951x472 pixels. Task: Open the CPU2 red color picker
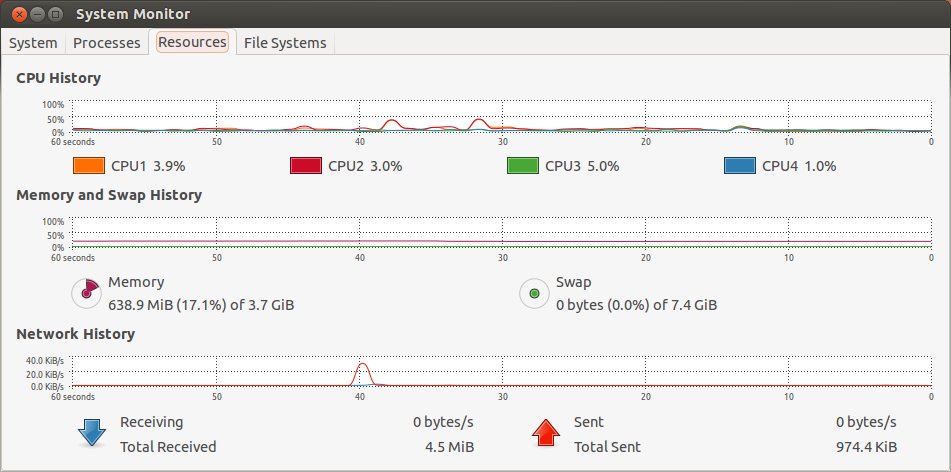[306, 166]
